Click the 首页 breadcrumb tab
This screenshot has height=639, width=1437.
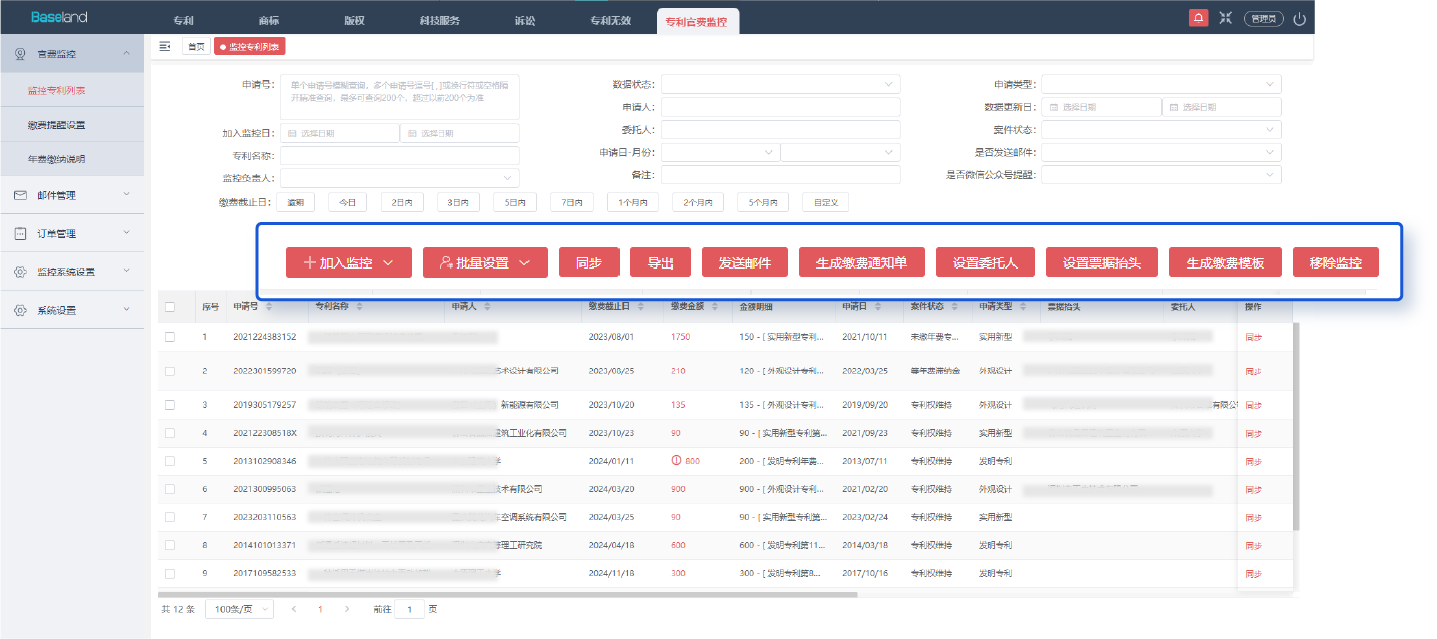coord(196,46)
